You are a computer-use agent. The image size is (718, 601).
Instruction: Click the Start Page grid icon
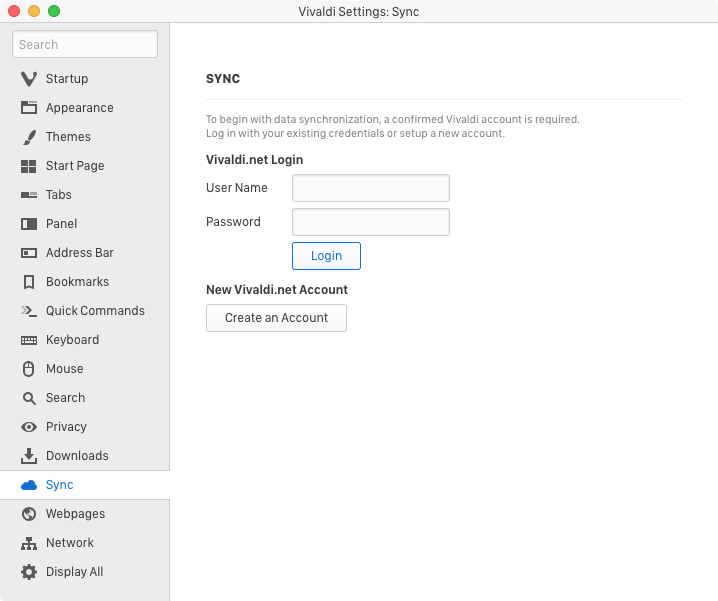(29, 166)
